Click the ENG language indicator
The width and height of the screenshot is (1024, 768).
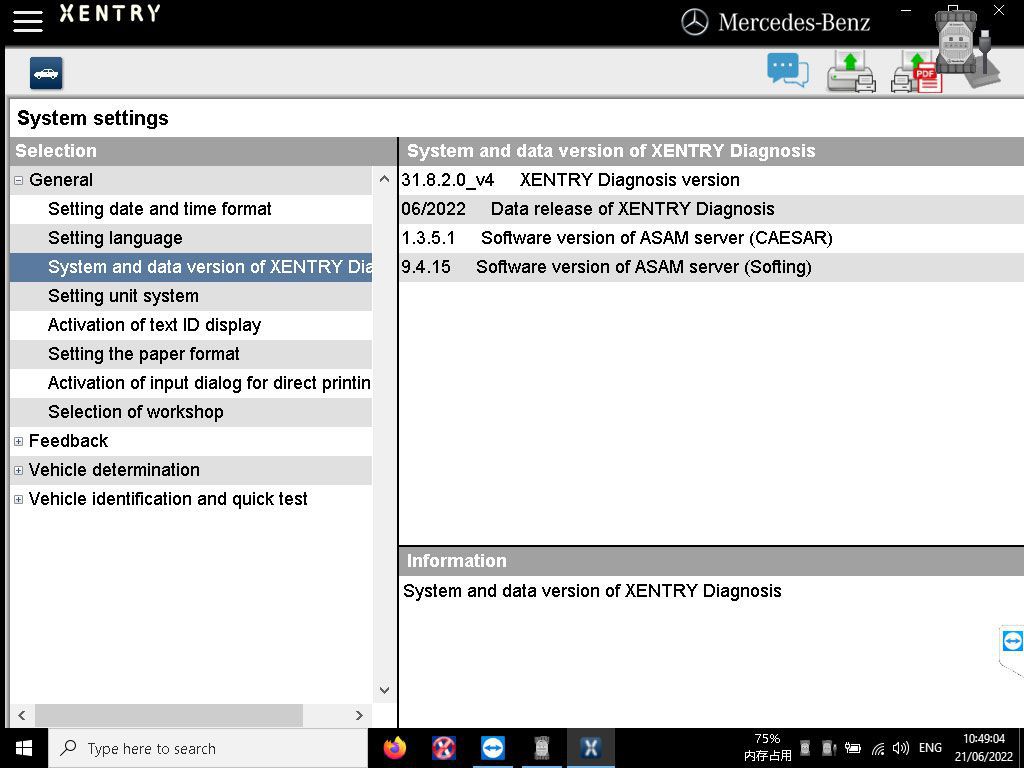[x=930, y=748]
